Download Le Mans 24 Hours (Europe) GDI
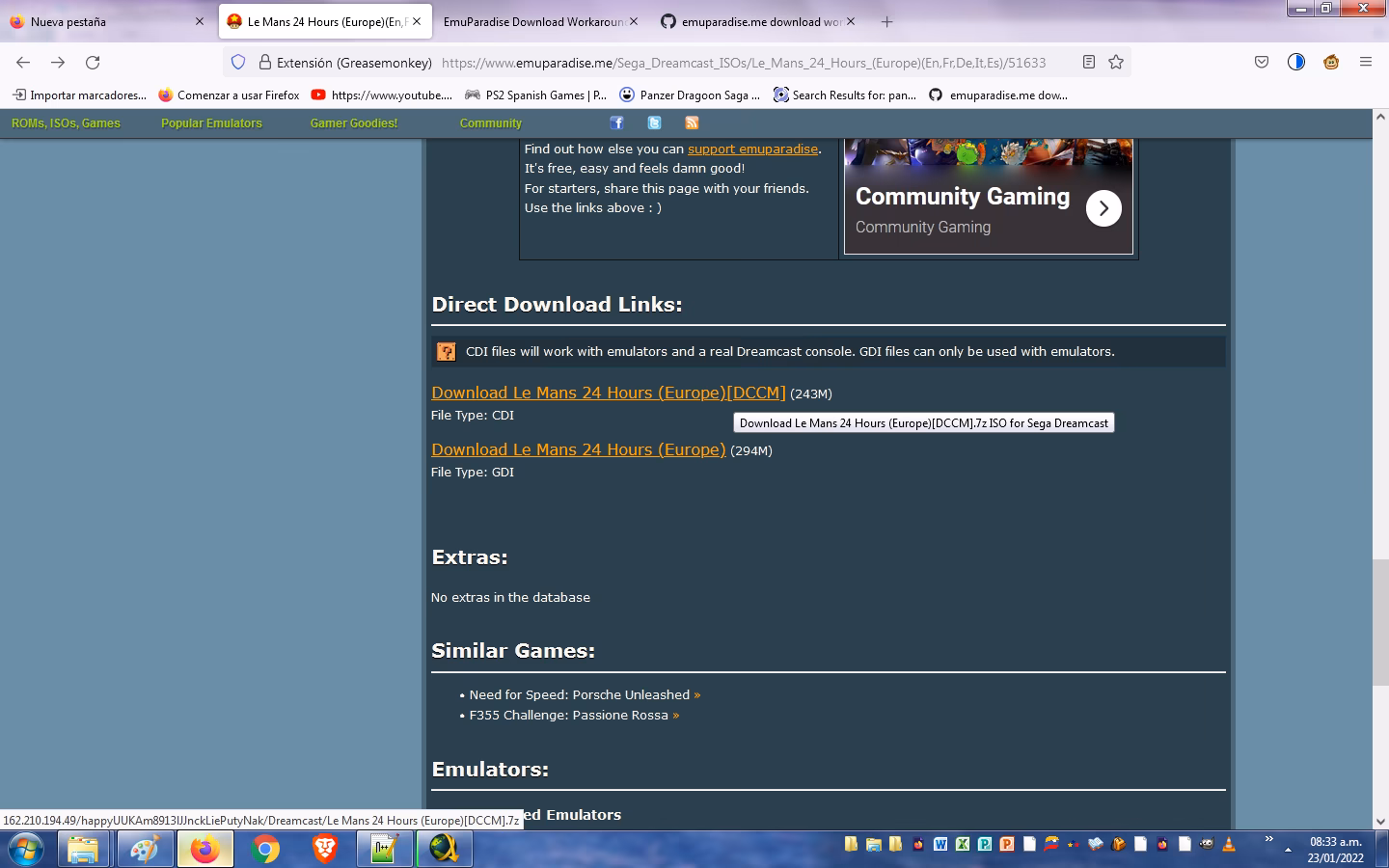The width and height of the screenshot is (1389, 868). pyautogui.click(x=579, y=449)
